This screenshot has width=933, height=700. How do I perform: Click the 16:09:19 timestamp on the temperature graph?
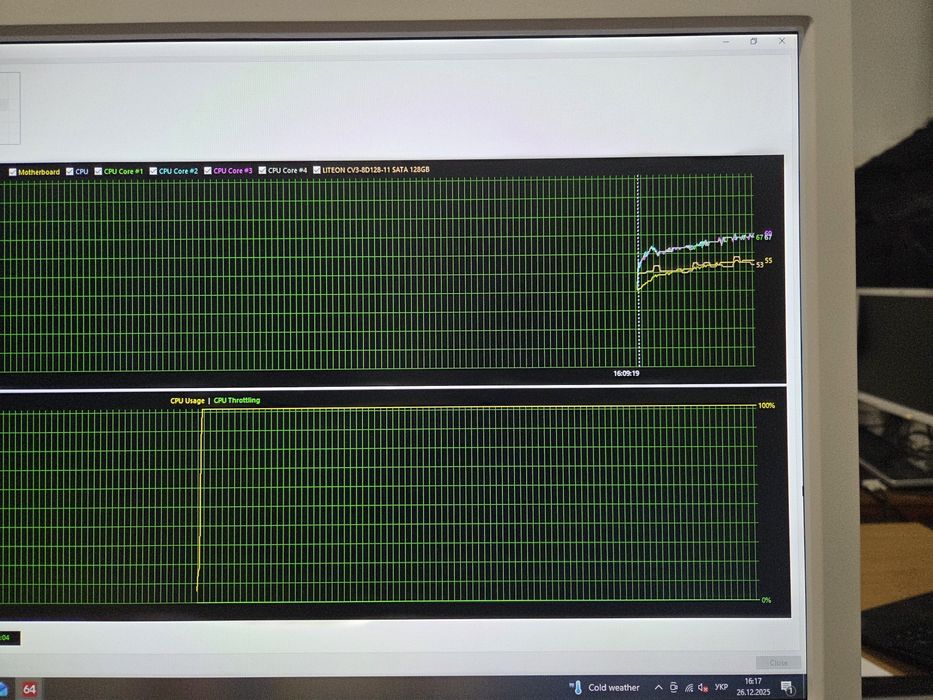coord(626,373)
